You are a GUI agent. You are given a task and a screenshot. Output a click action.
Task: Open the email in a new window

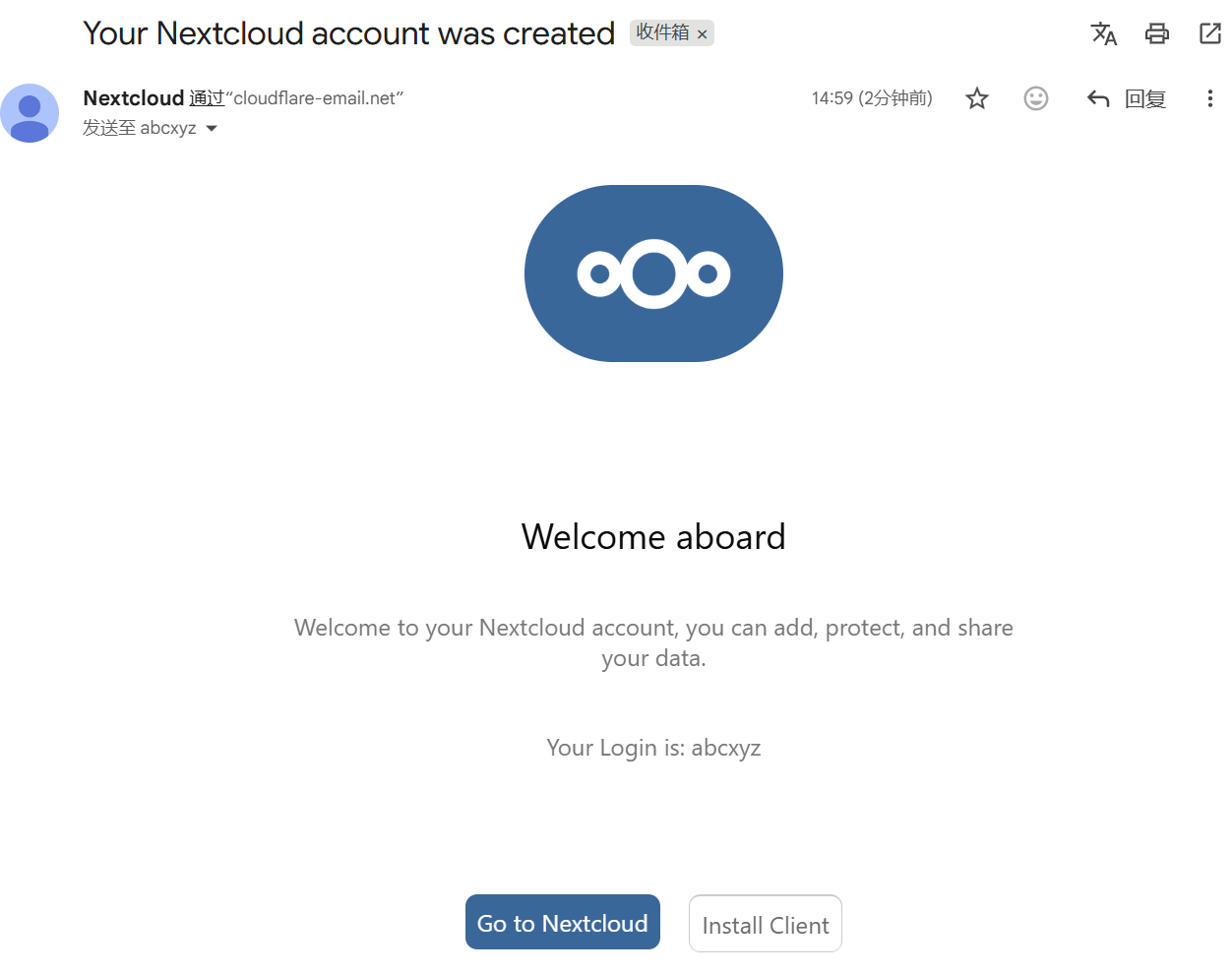pyautogui.click(x=1209, y=33)
